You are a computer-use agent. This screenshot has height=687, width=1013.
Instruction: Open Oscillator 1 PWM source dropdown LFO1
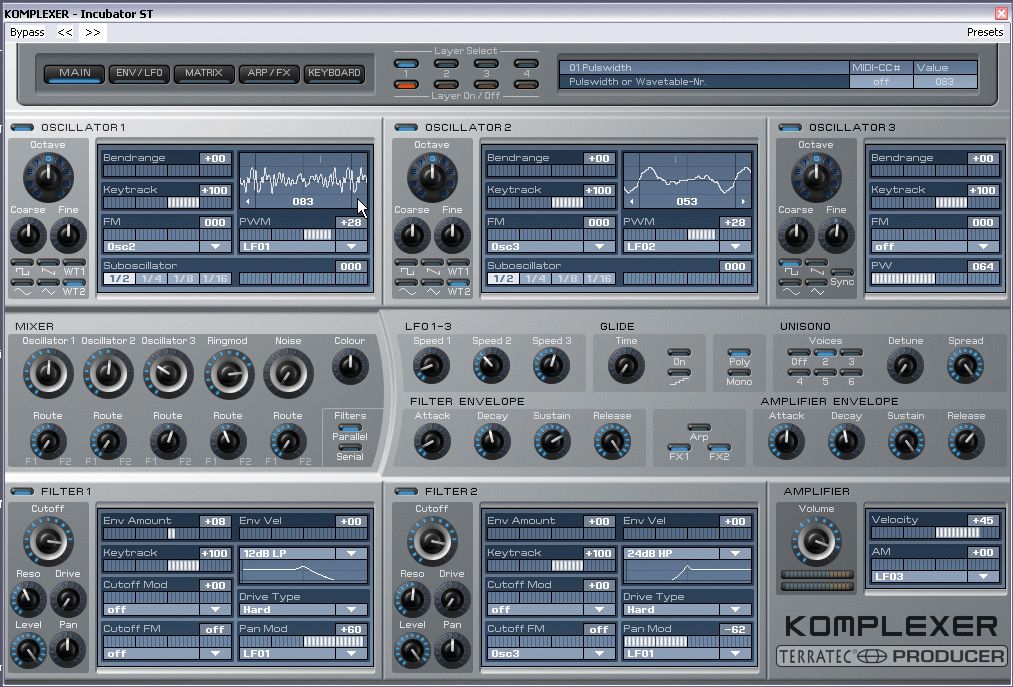(302, 246)
